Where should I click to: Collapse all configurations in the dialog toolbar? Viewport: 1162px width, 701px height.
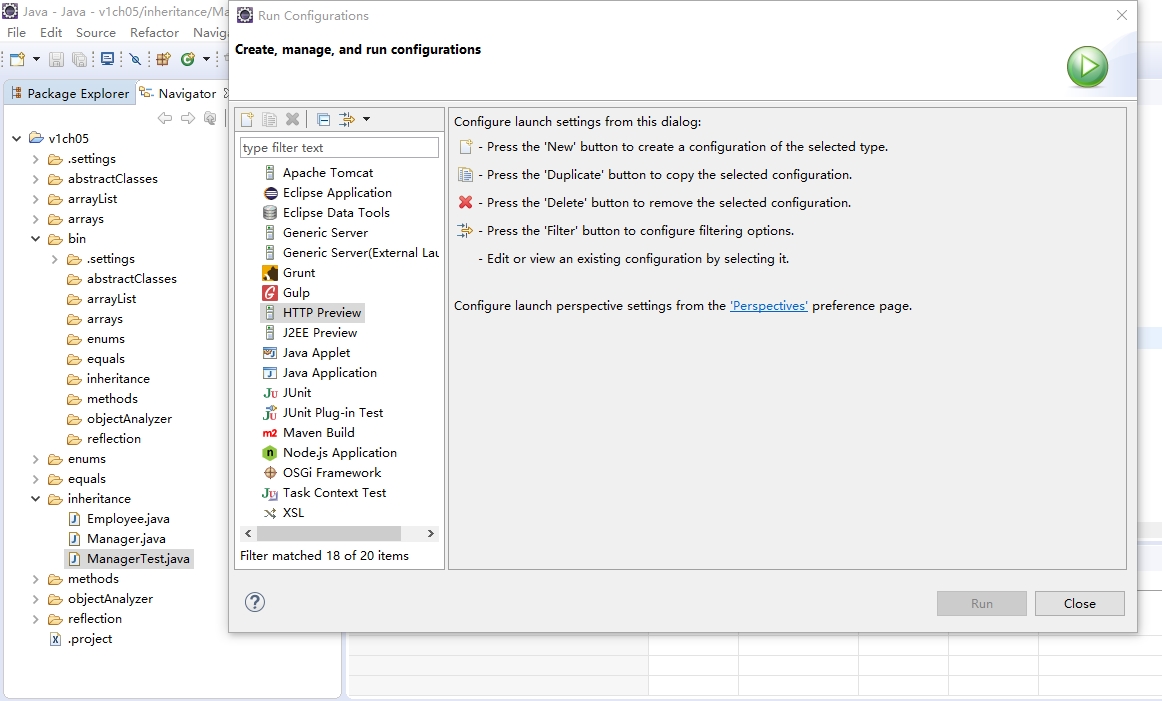pyautogui.click(x=323, y=119)
